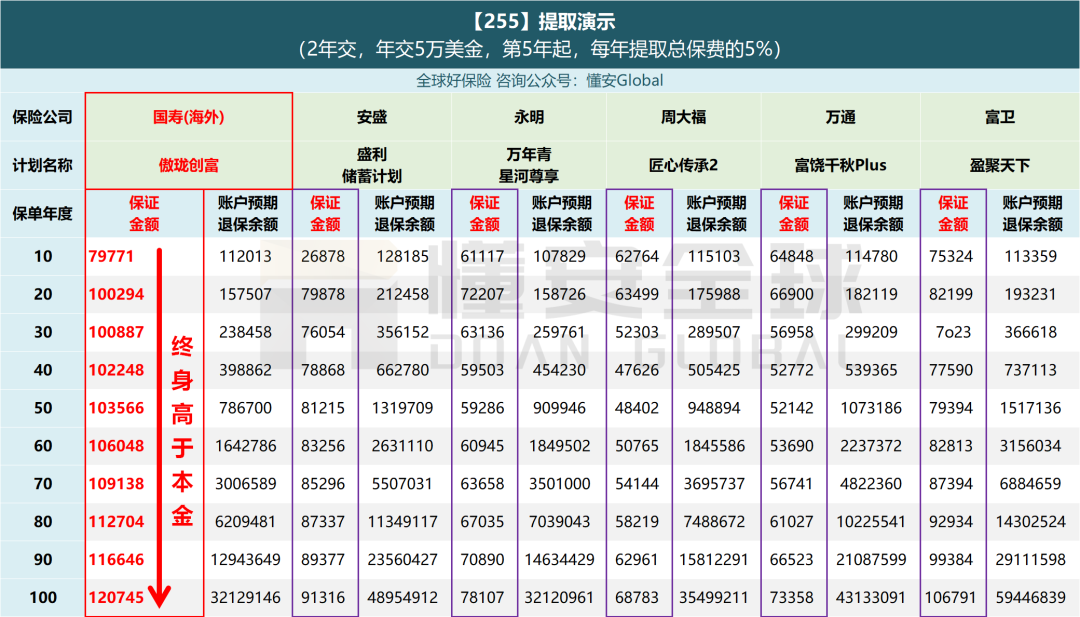Select the 万年青 星河尊享 plan name
The image size is (1080, 617).
point(529,165)
